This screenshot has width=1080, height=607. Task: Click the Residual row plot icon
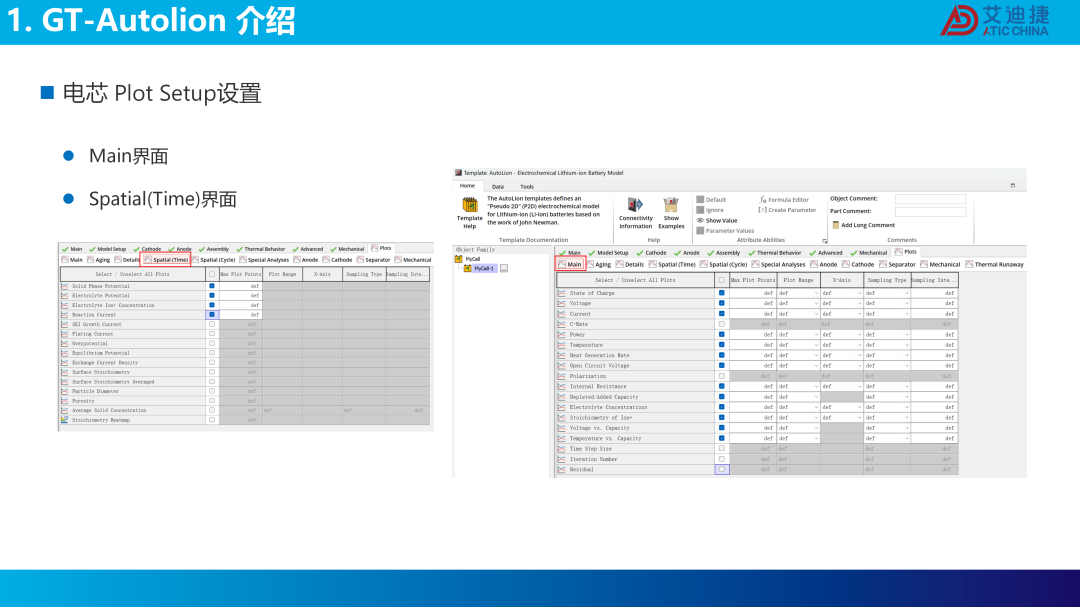(x=562, y=469)
